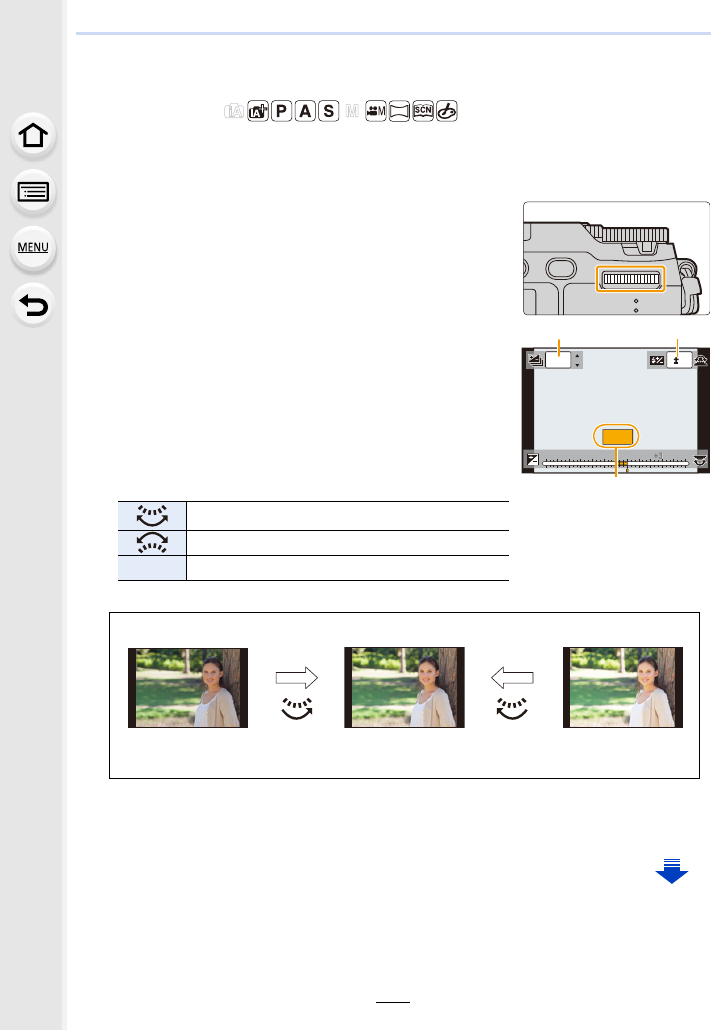711x1030 pixels.
Task: Click the highlighted rear dial on camera illustration
Action: click(x=631, y=279)
